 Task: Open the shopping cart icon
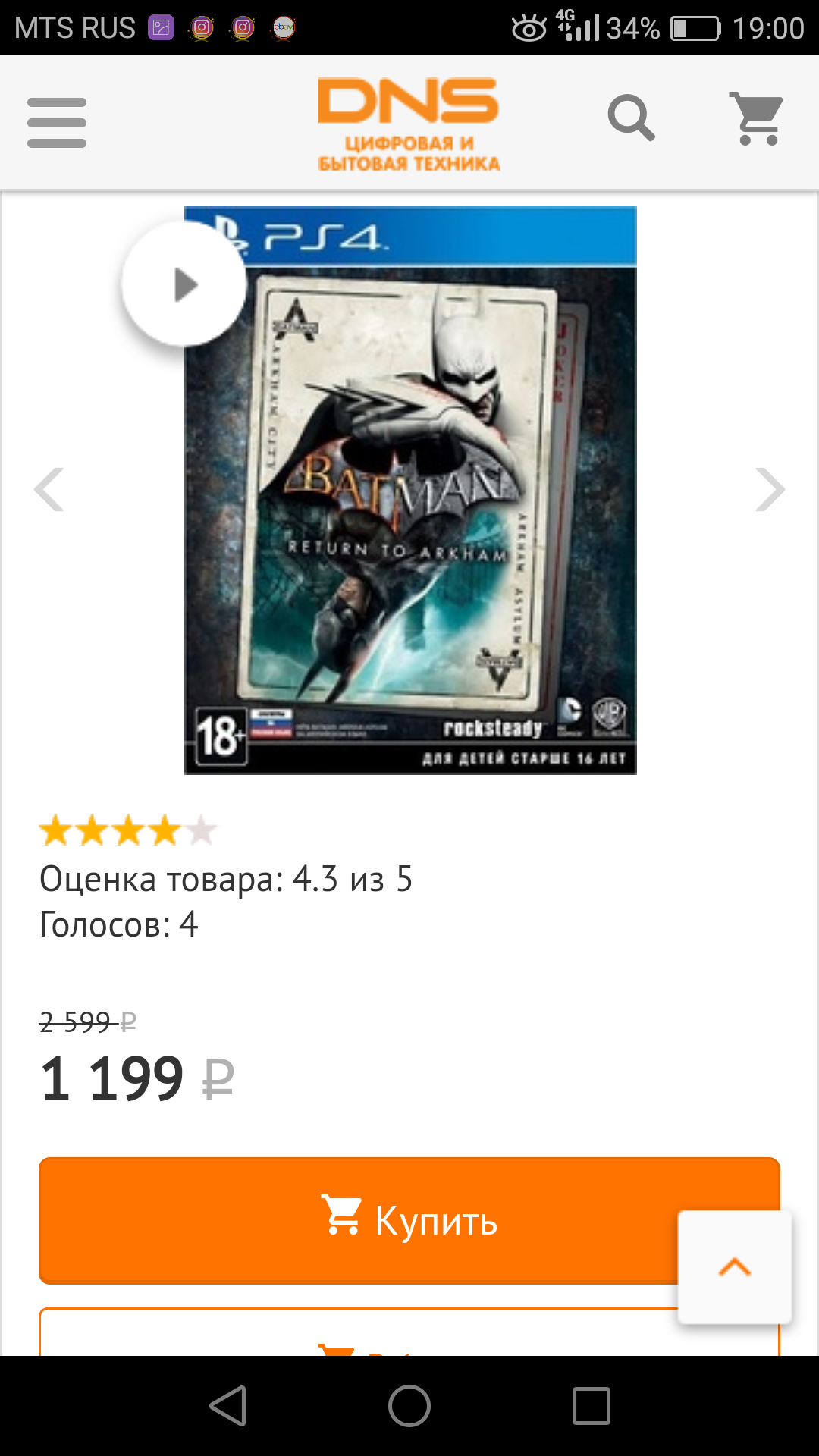point(756,118)
